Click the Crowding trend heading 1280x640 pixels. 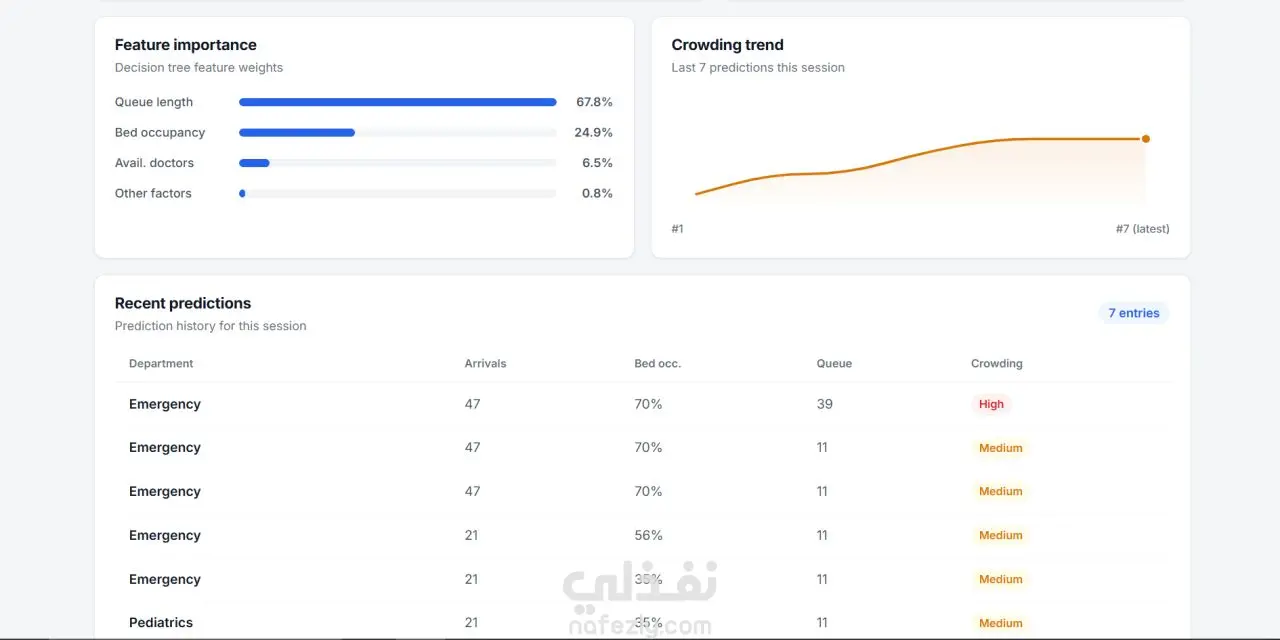[727, 45]
